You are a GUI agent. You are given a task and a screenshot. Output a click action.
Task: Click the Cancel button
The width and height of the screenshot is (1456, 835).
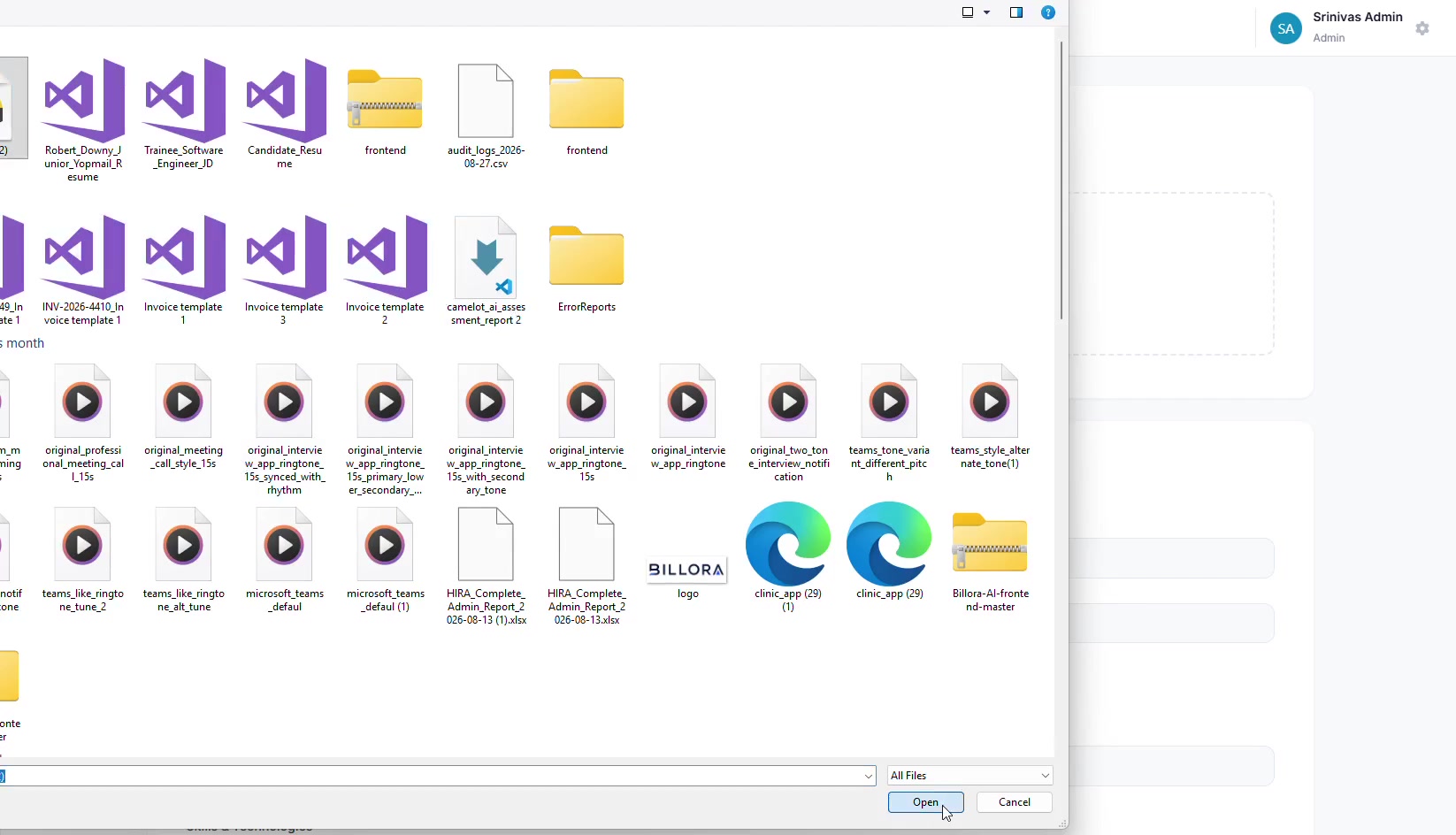tap(1015, 802)
